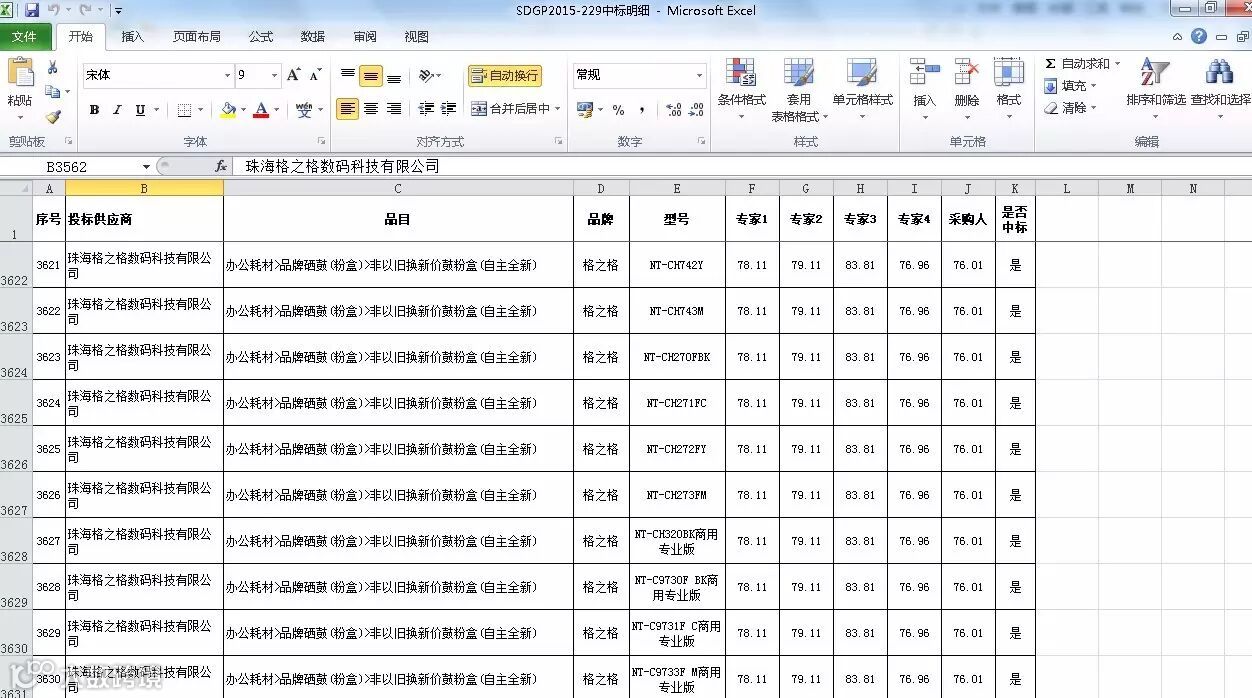Switch to the 页面布局 tab
Image resolution: width=1252 pixels, height=698 pixels.
point(197,37)
